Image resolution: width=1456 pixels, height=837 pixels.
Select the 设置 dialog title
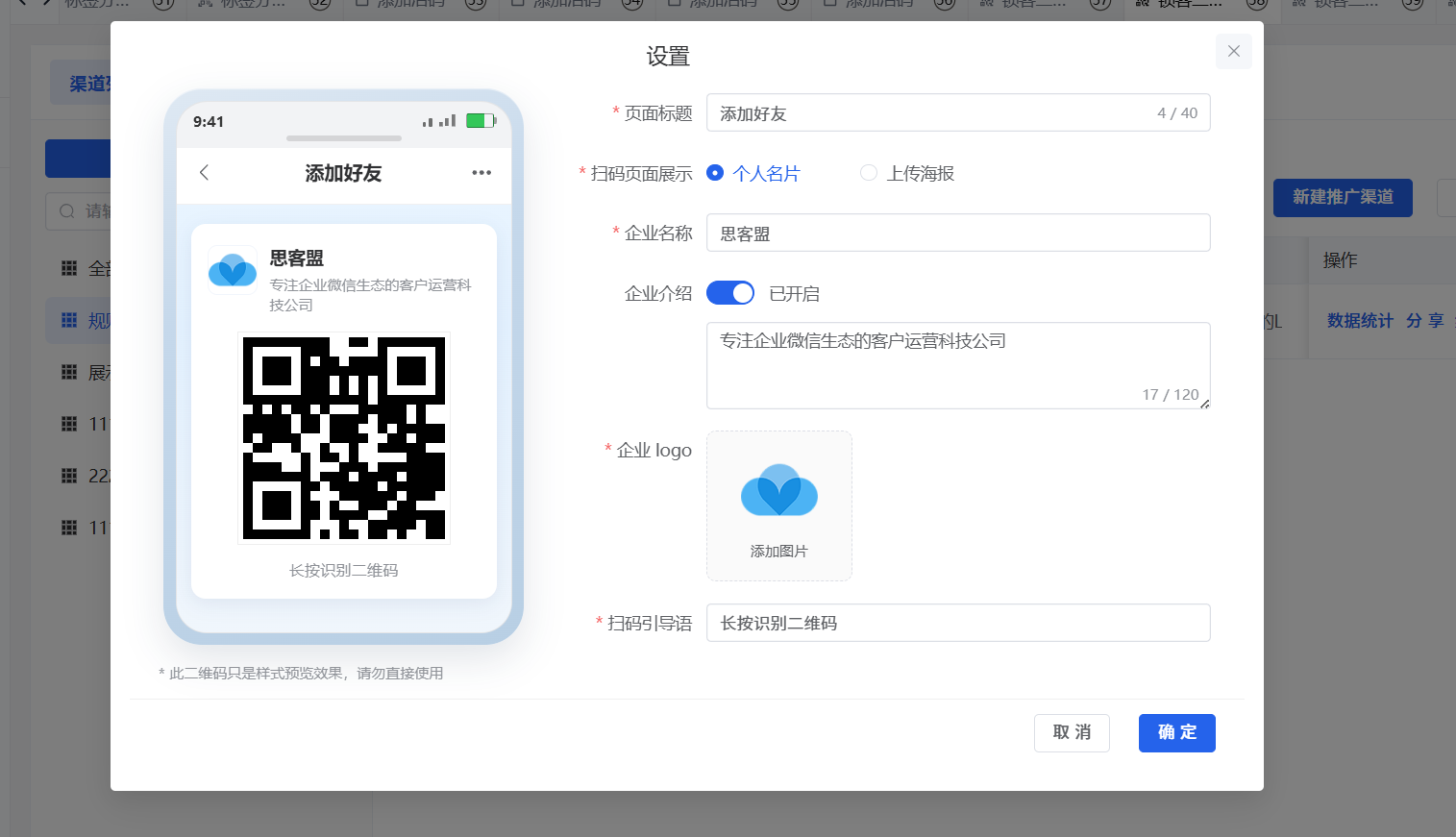tap(668, 57)
